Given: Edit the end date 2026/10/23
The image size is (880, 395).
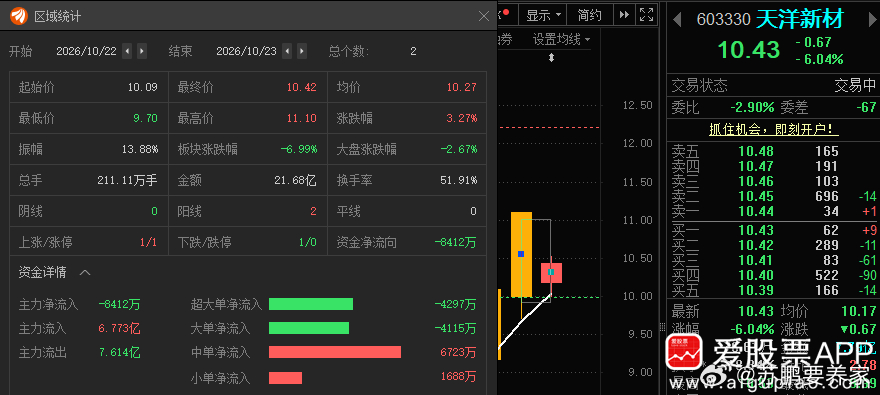Looking at the screenshot, I should (x=246, y=51).
